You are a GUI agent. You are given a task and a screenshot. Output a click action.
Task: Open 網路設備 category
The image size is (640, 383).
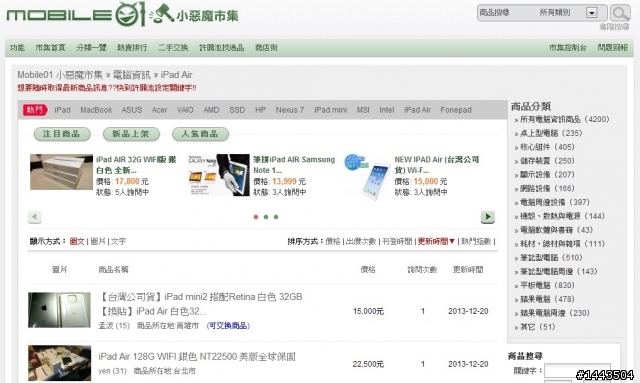(547, 189)
